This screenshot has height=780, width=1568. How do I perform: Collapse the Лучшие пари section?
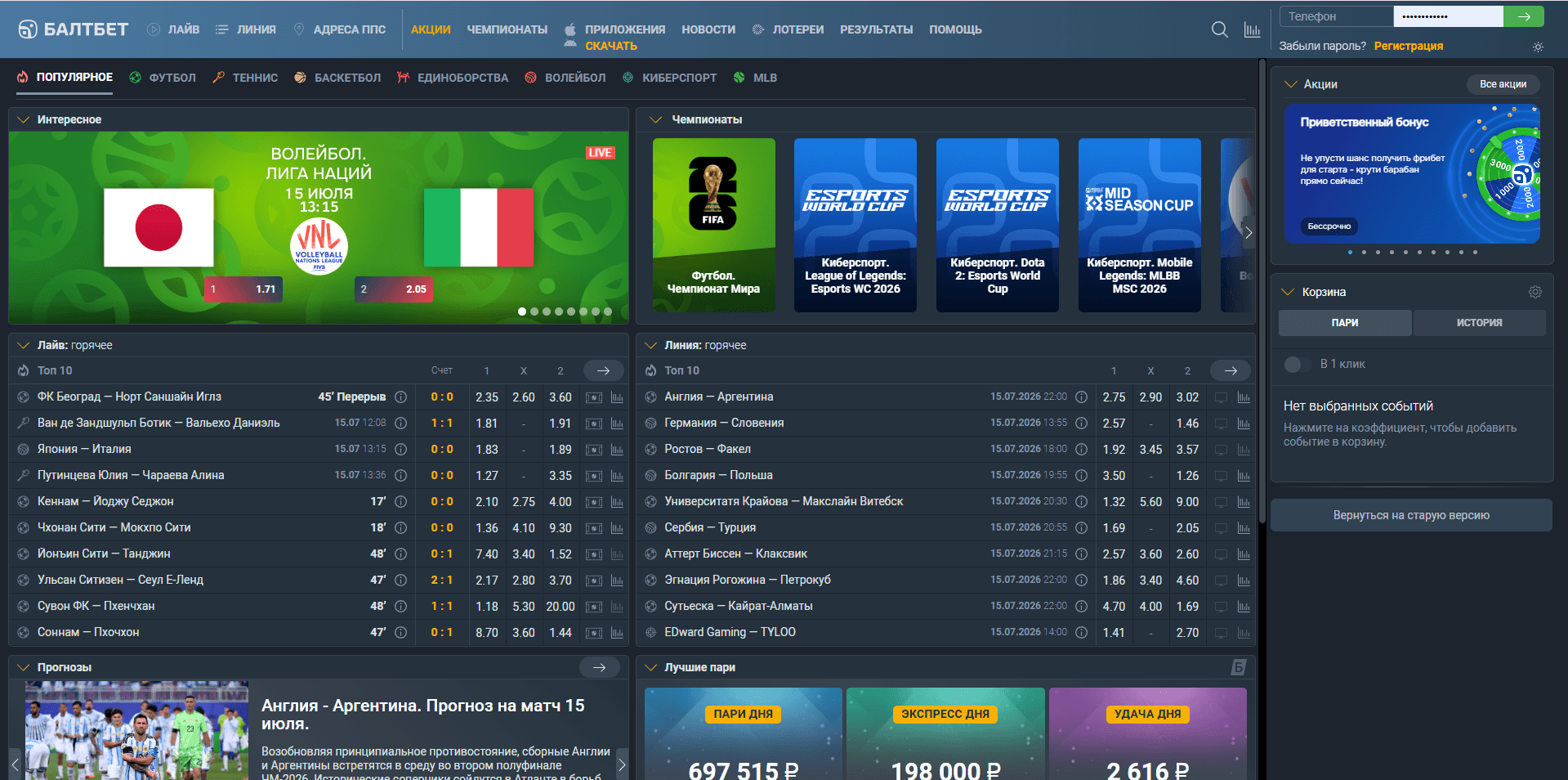point(651,667)
